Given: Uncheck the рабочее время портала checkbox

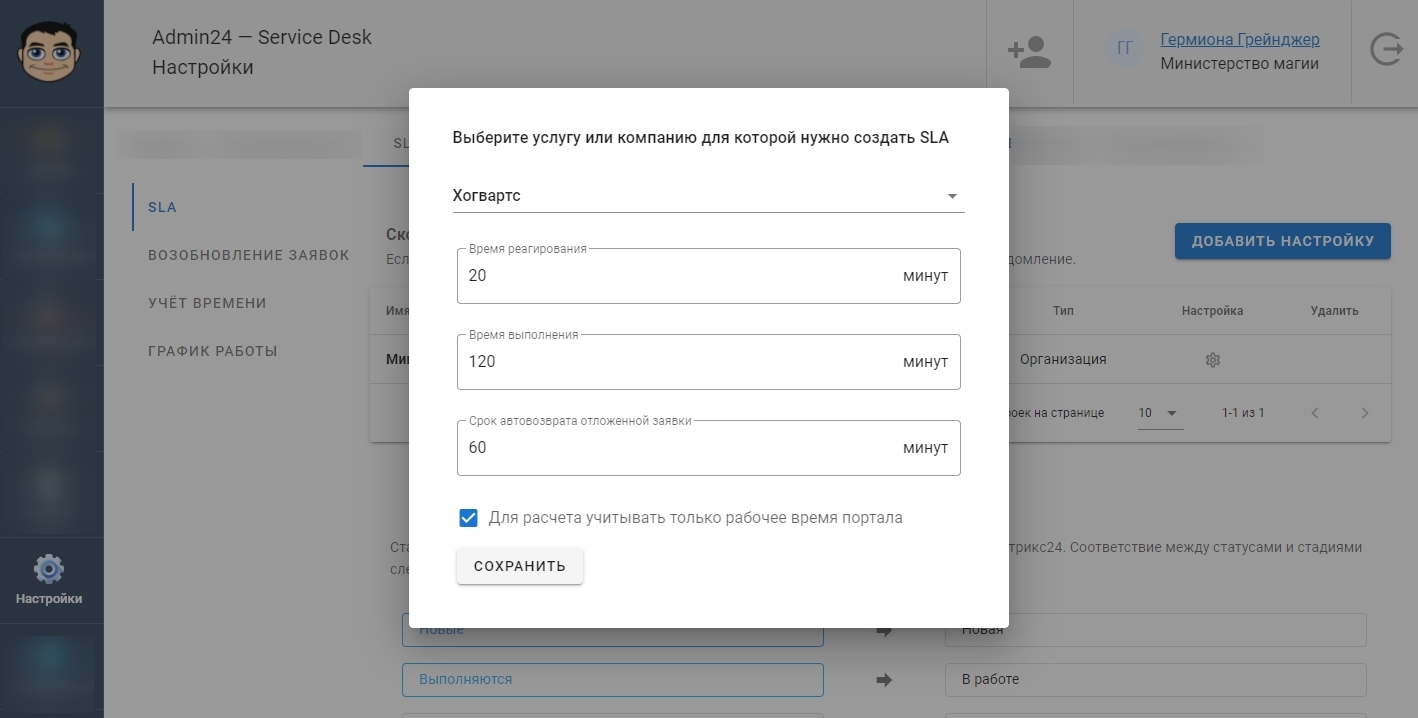Looking at the screenshot, I should tap(468, 518).
